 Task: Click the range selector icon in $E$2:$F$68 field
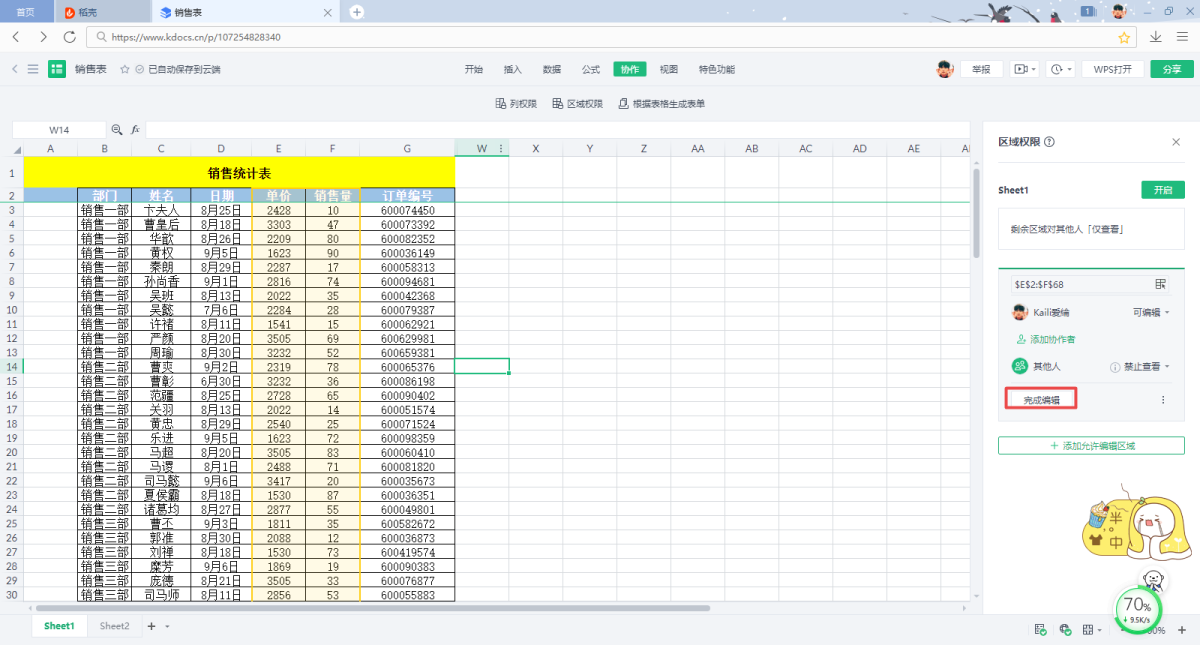click(1161, 284)
